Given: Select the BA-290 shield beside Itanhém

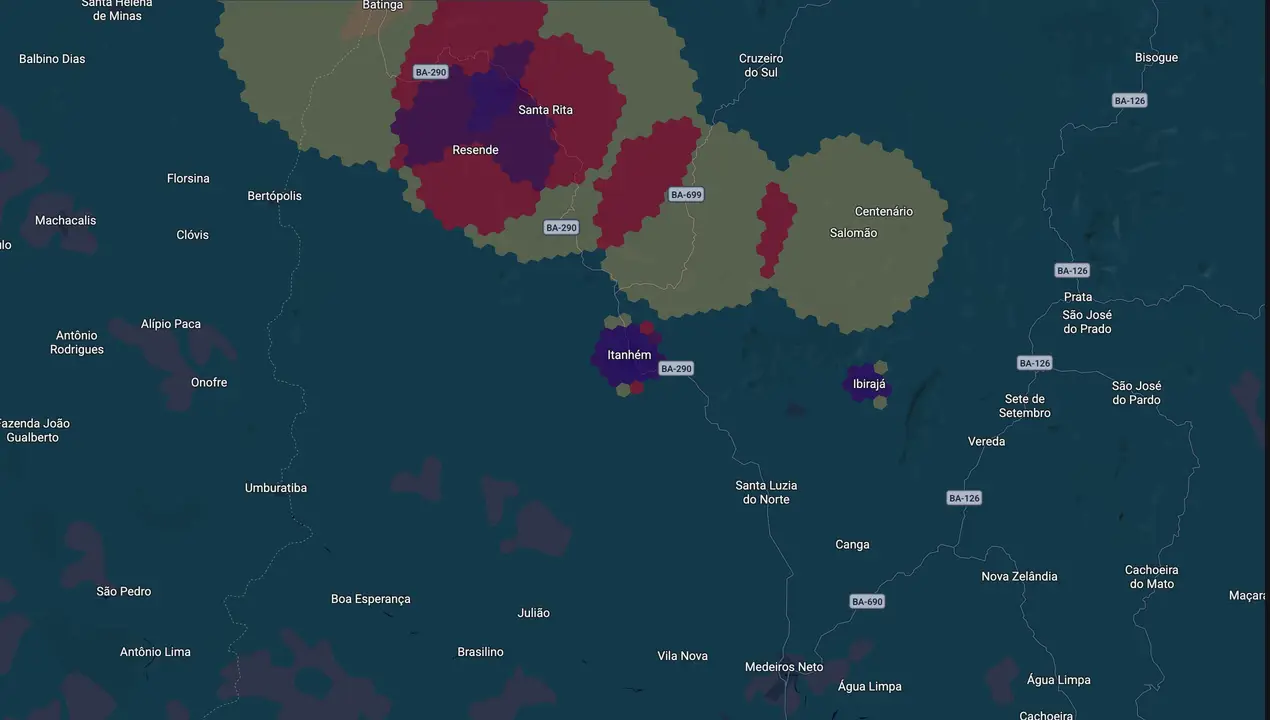Looking at the screenshot, I should [x=676, y=369].
